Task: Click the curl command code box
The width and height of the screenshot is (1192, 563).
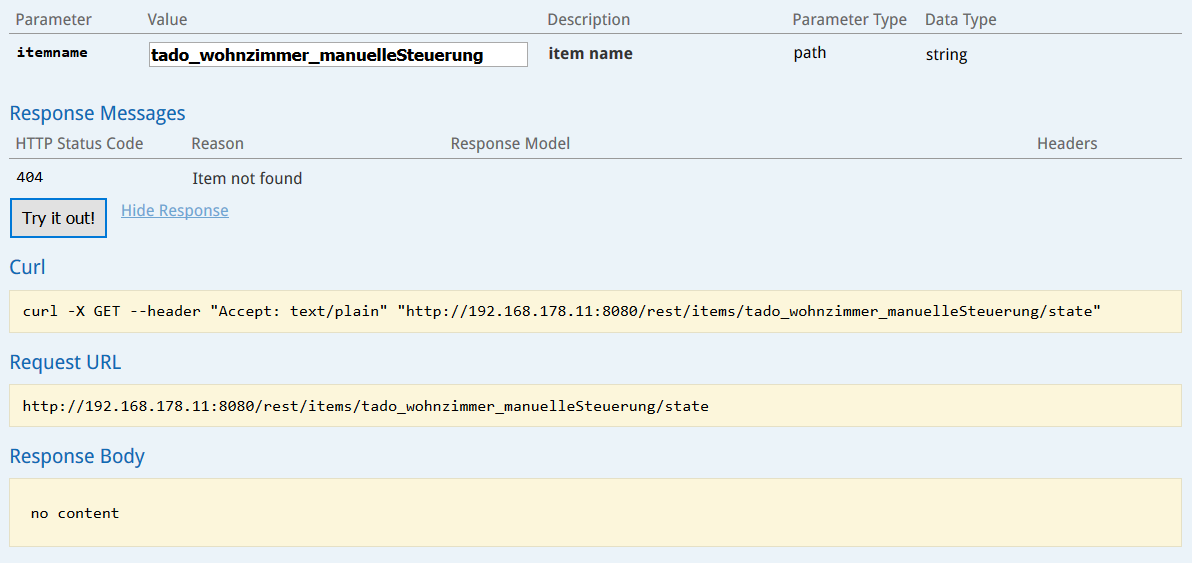Action: [595, 312]
